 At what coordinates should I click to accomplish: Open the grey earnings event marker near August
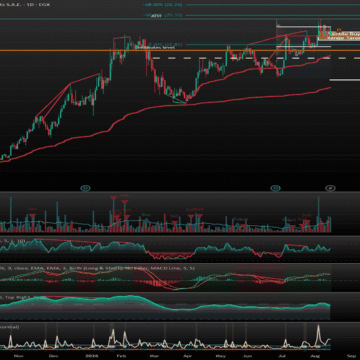pyautogui.click(x=330, y=188)
